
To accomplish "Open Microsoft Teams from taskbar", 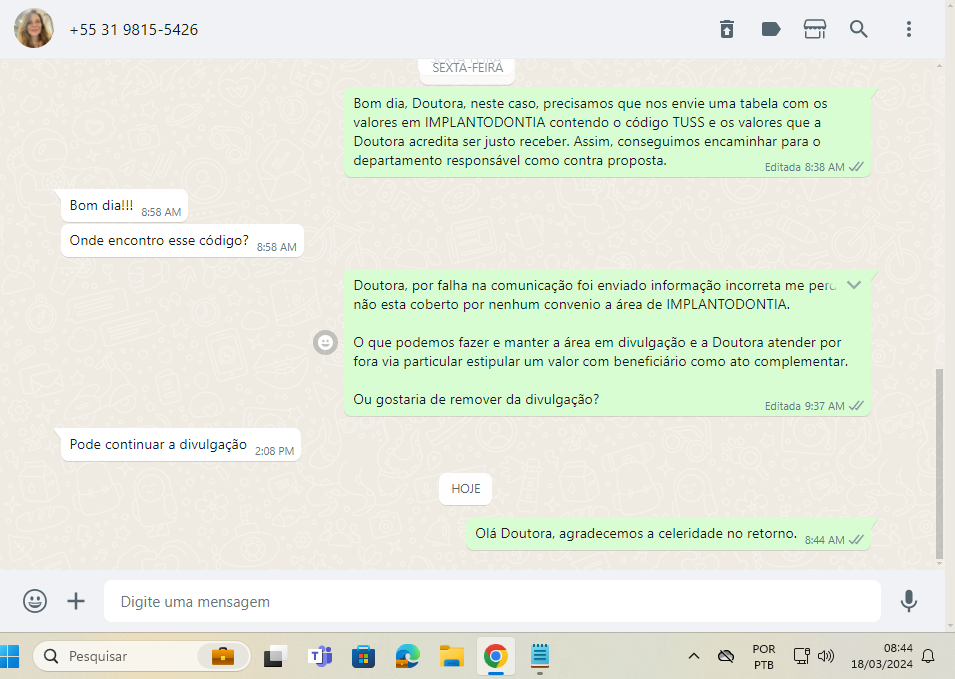I will (x=320, y=656).
